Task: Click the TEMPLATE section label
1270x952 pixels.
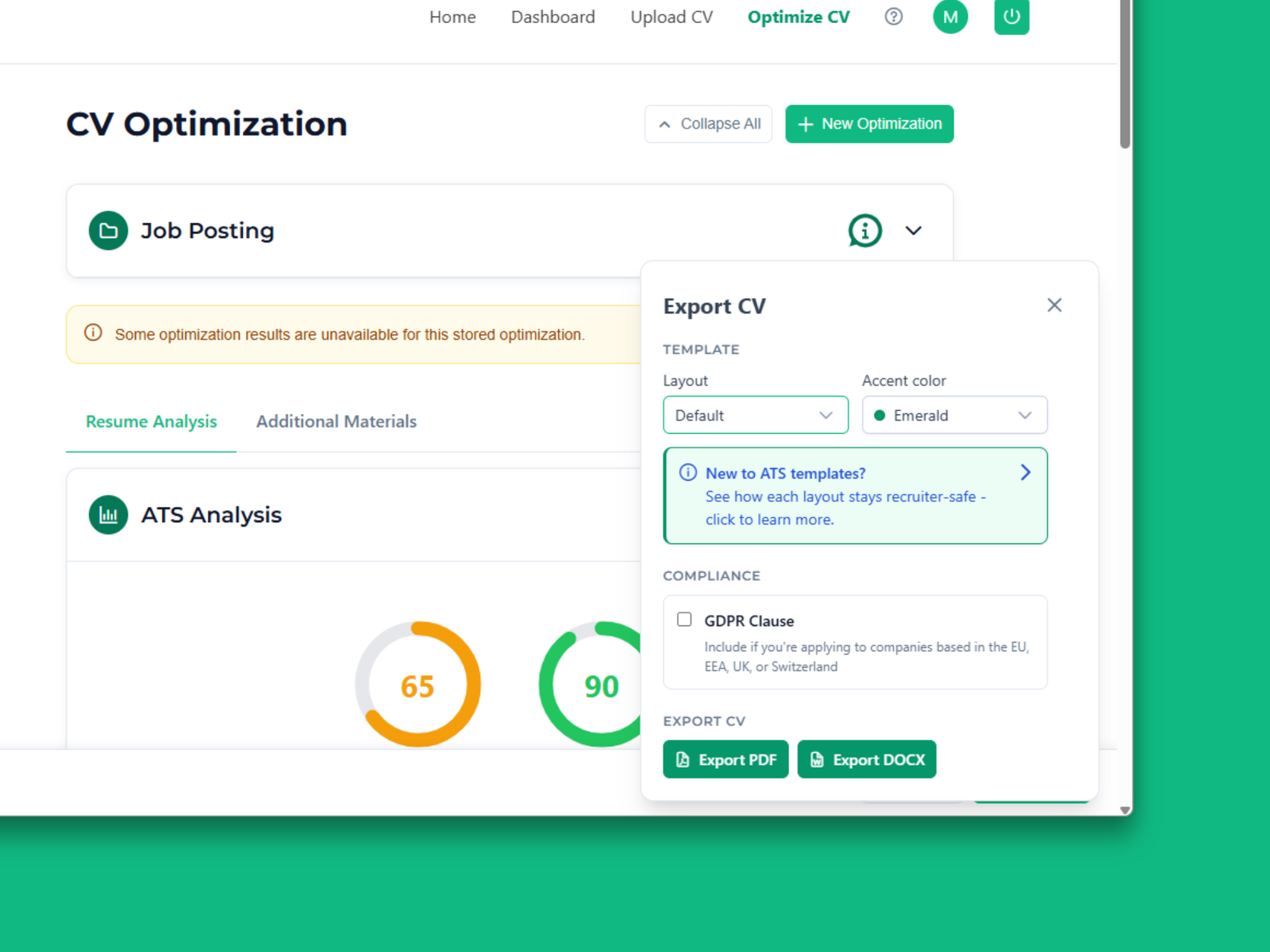Action: (702, 350)
